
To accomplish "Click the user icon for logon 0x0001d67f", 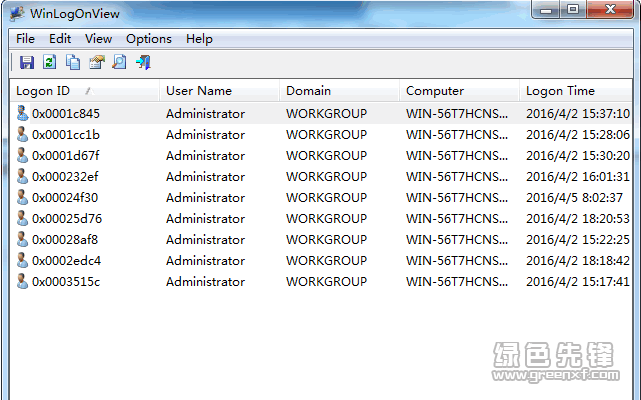I will click(x=22, y=155).
